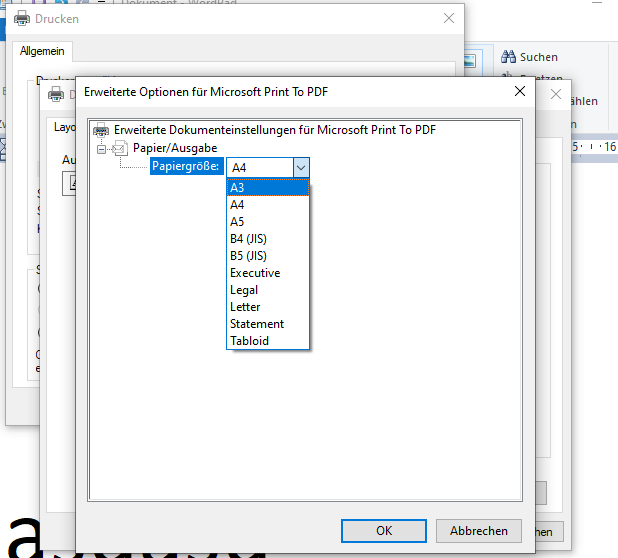Toggle the Papiergröße combo box arrow

(x=301, y=168)
